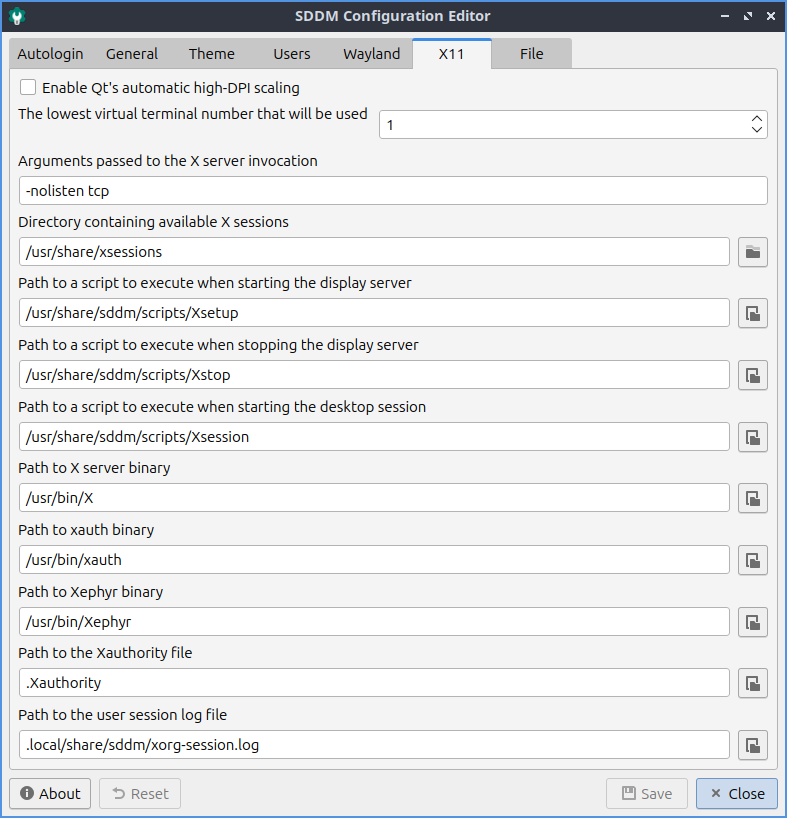
Task: Choose file for Xsession script path
Action: [752, 438]
